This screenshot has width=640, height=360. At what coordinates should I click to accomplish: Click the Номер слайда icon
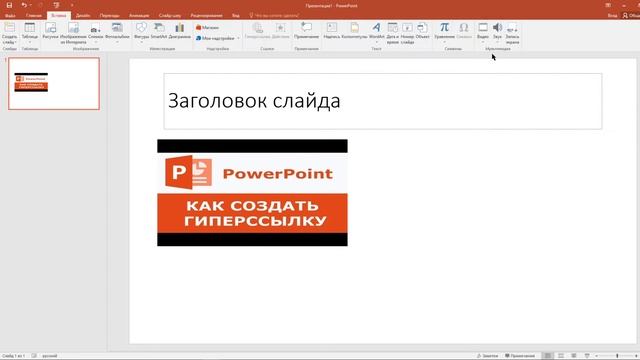pyautogui.click(x=407, y=33)
